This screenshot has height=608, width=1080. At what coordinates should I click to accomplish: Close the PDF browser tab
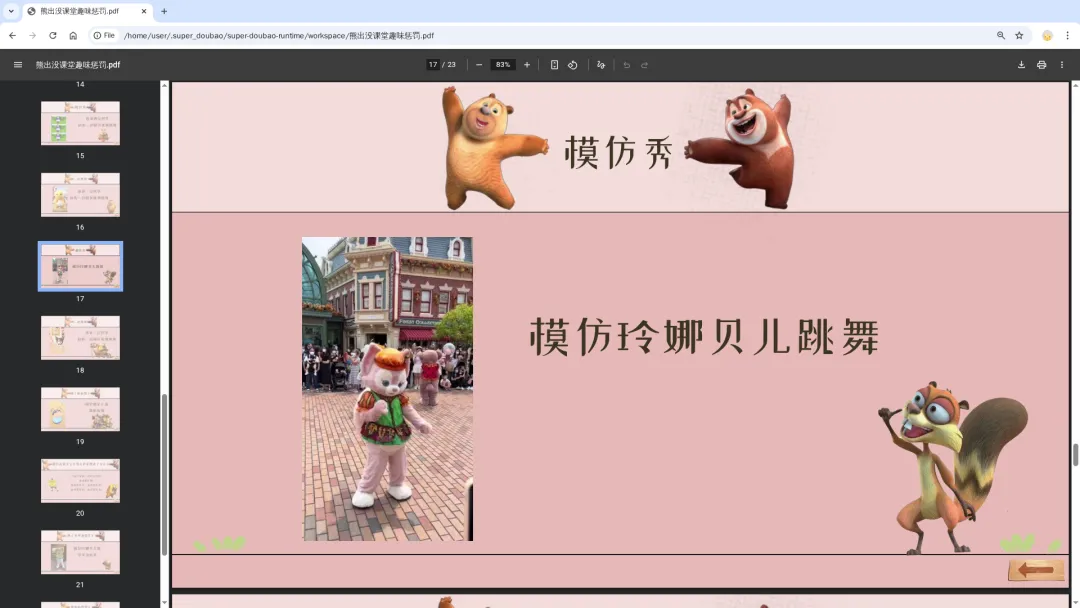point(143,11)
